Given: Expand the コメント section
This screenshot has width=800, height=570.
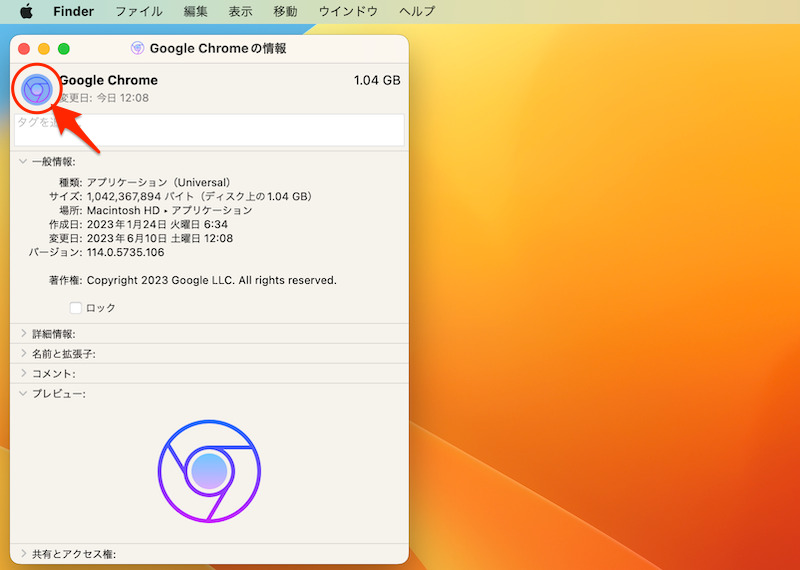Looking at the screenshot, I should click(23, 373).
